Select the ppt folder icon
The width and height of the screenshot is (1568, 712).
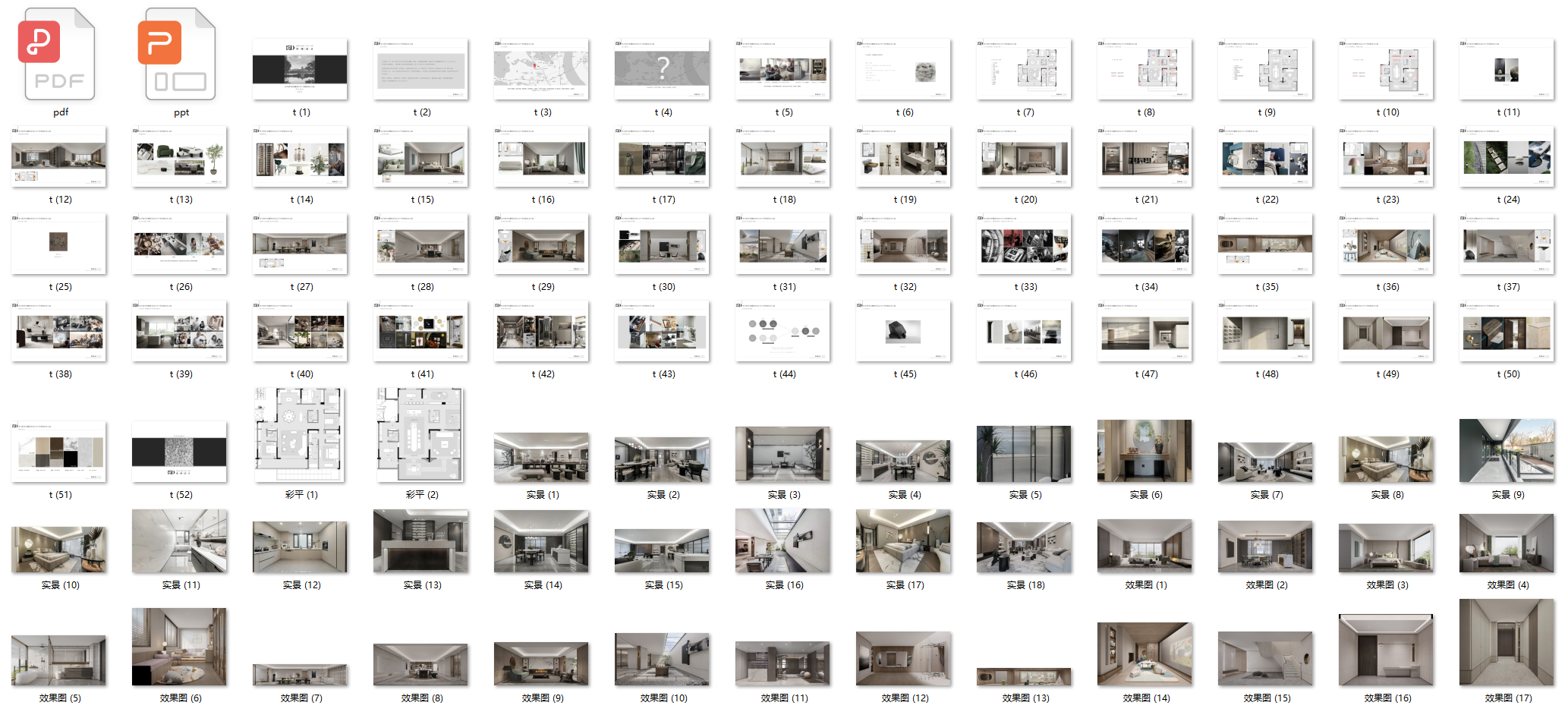180,55
